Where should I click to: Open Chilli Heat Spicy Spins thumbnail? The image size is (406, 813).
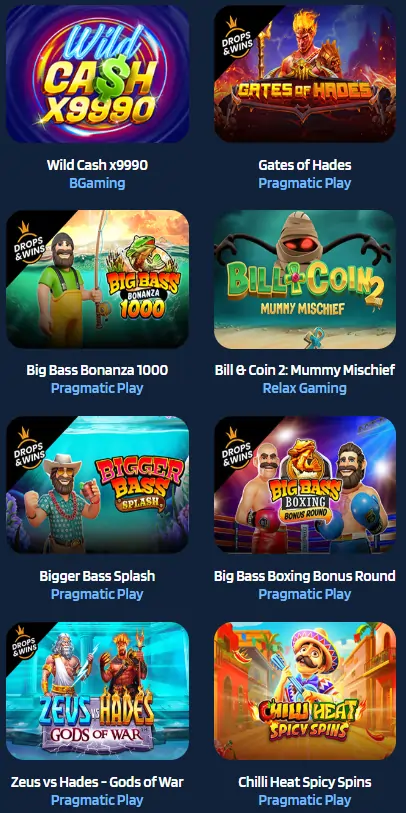[x=305, y=691]
